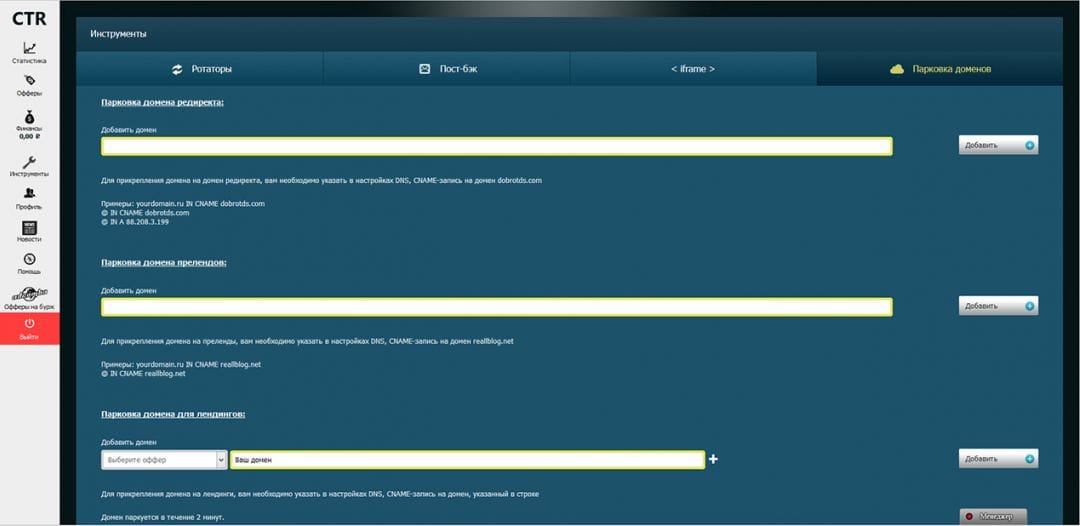This screenshot has width=1080, height=526.
Task: Click the Помощь help icon
Action: coord(29,262)
